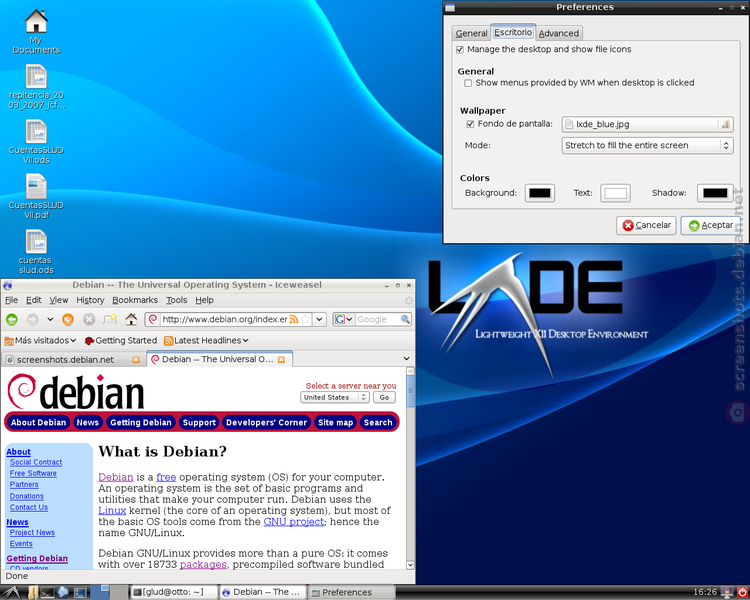Screen dimensions: 750x600
Task: Follow the GNU project link
Action: click(294, 522)
